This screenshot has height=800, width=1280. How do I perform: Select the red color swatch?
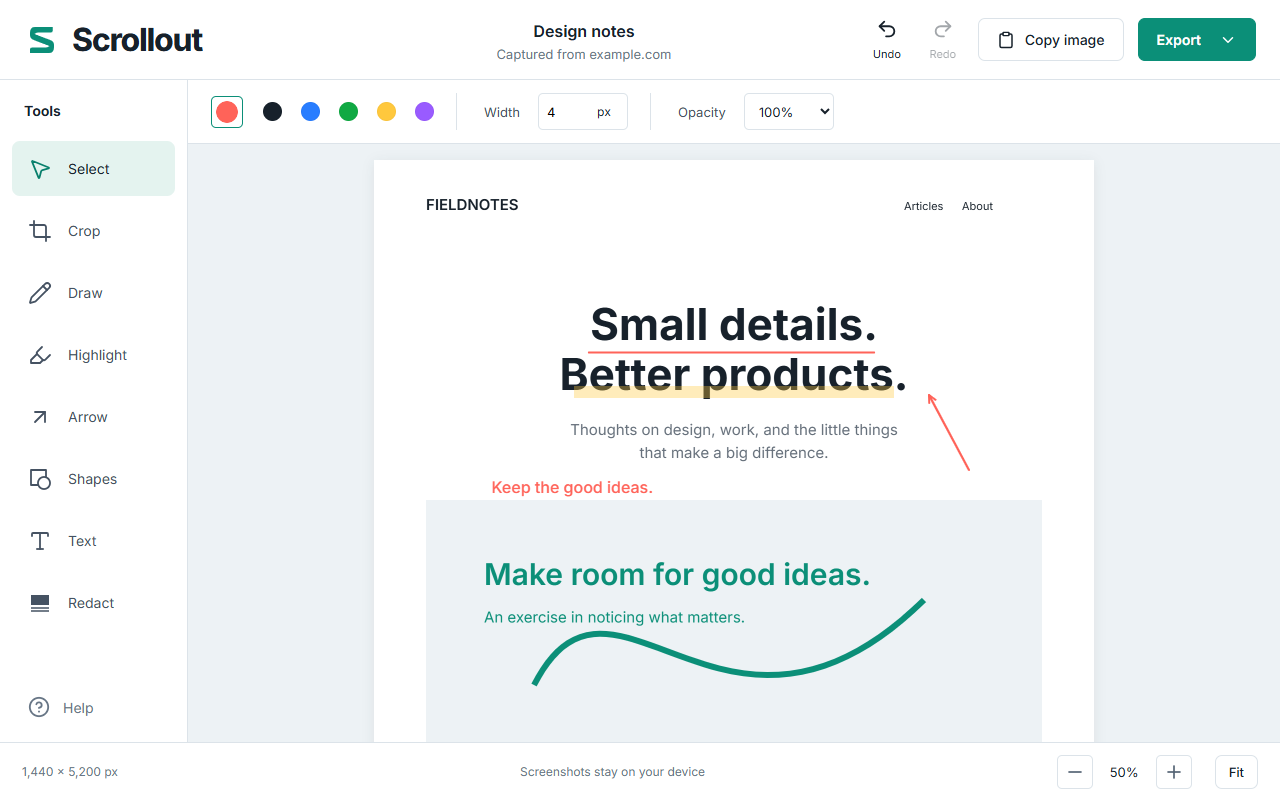coord(227,112)
